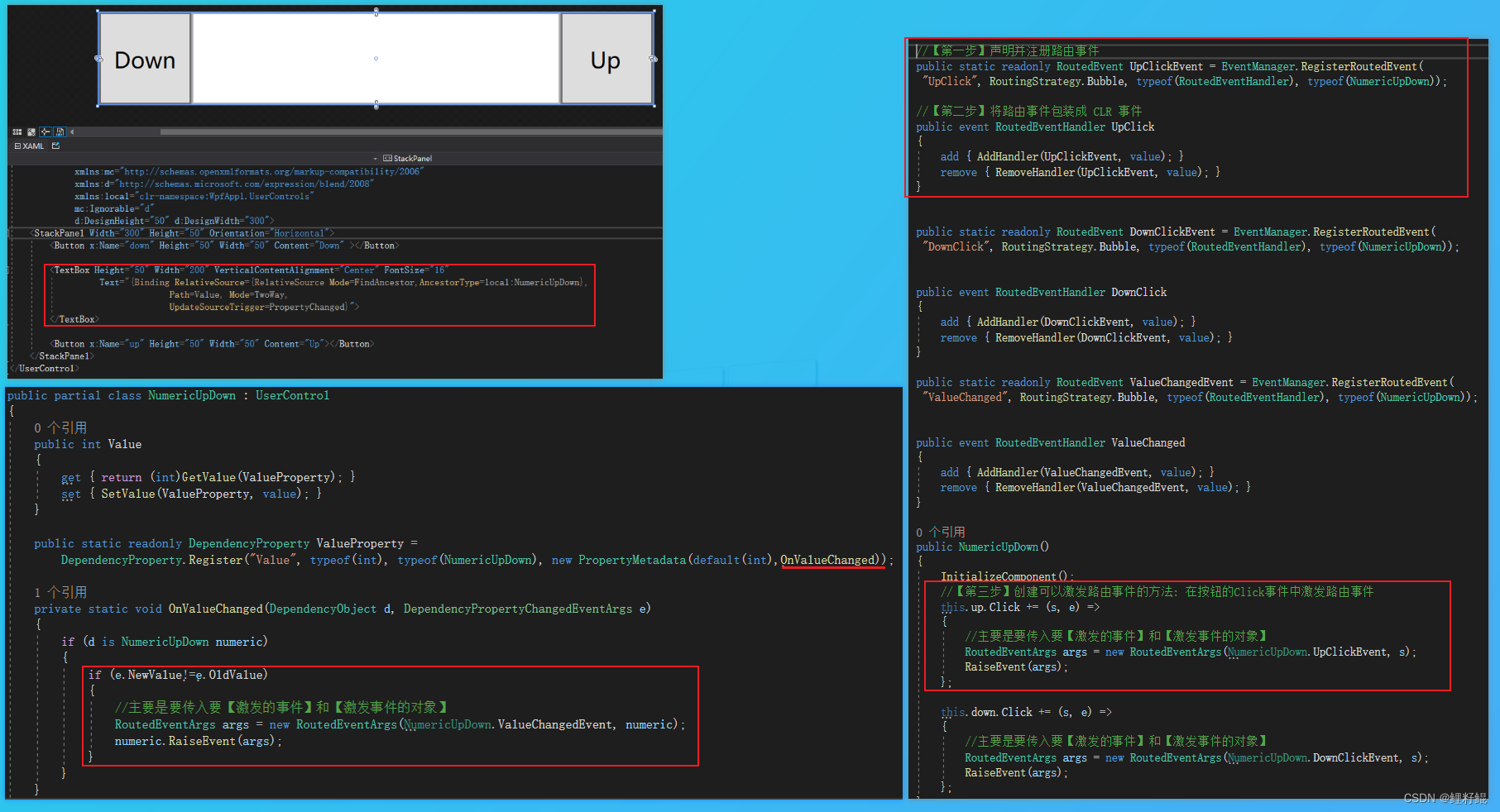
Task: Click the '1 个引用' CodeLens above OnValueChanged
Action: [60, 592]
